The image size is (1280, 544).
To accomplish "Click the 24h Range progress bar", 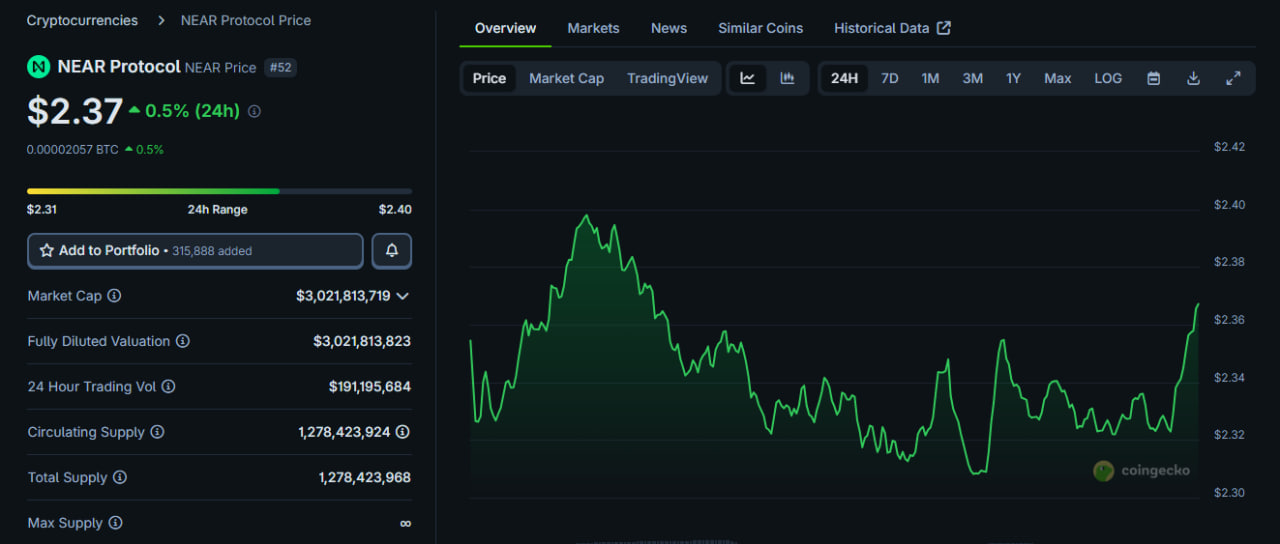I will 219,191.
